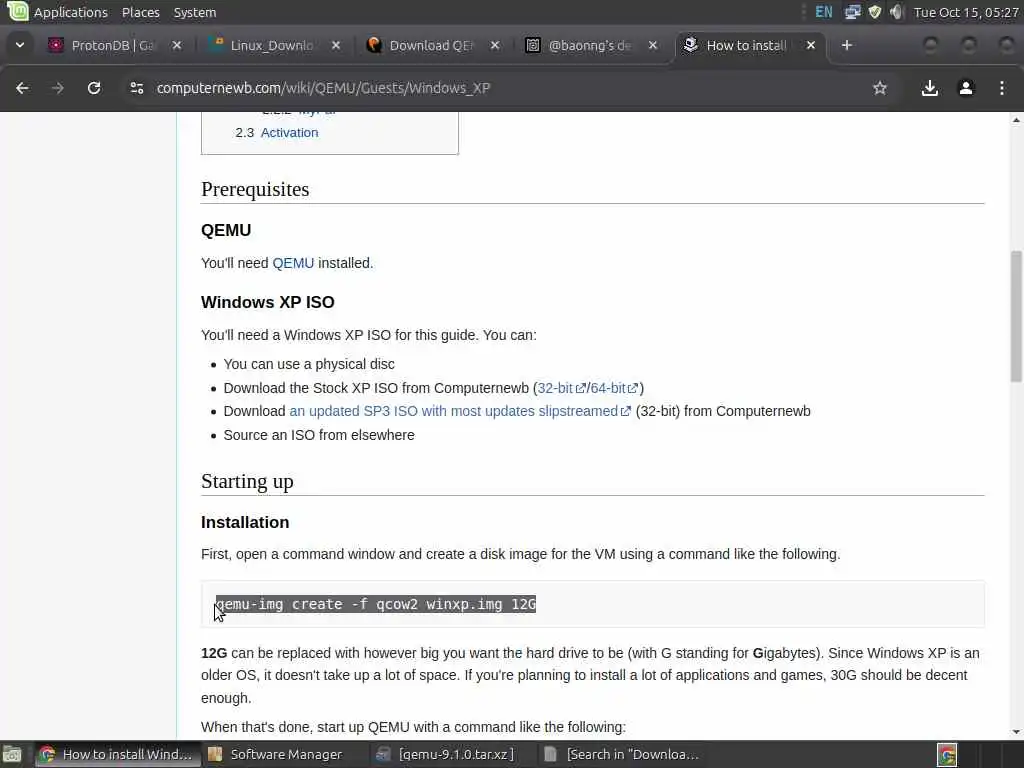This screenshot has width=1024, height=768.
Task: Close the How to install tab
Action: pos(810,45)
